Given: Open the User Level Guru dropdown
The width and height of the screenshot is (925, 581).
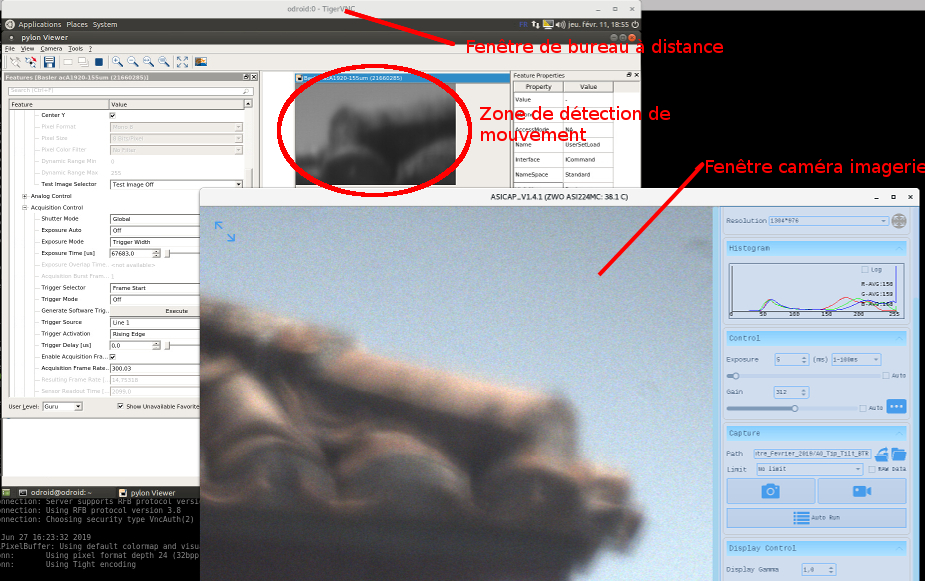Looking at the screenshot, I should [63, 406].
